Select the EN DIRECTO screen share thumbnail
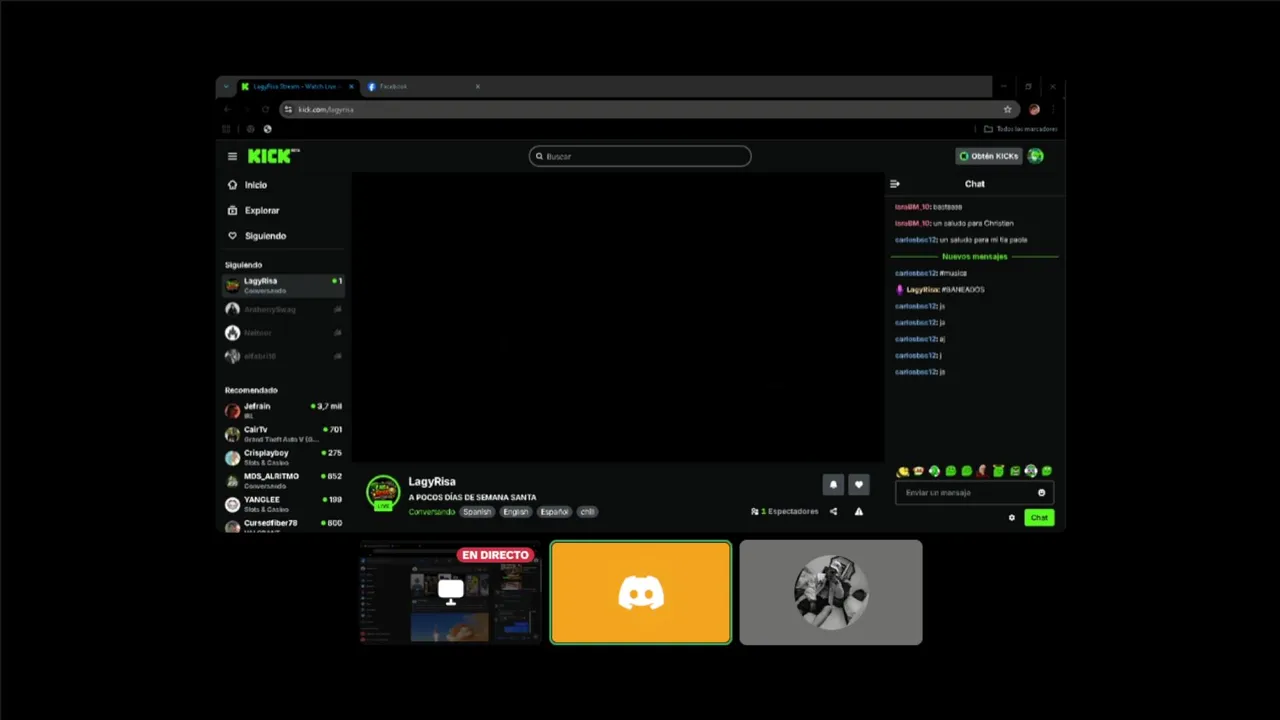The width and height of the screenshot is (1280, 720). (450, 592)
